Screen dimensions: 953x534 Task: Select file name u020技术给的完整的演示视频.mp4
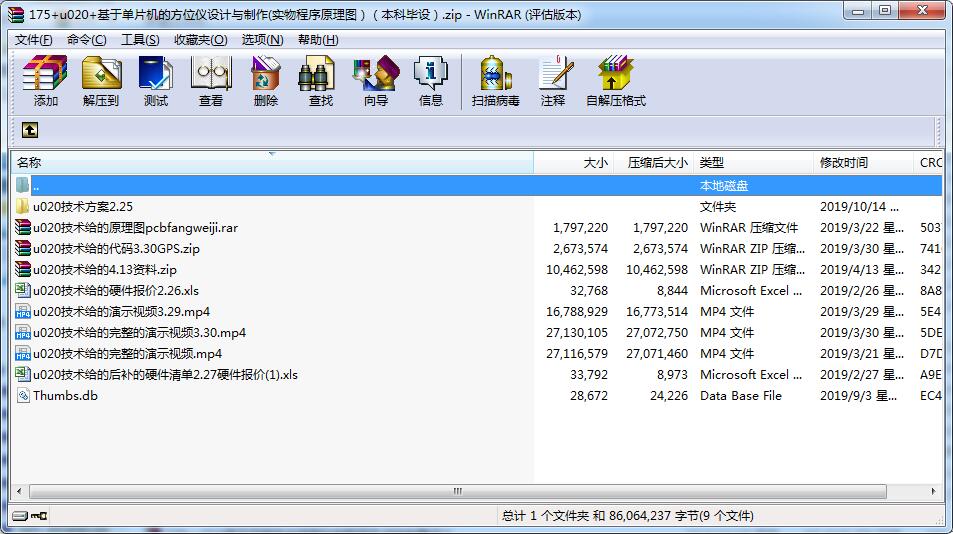(x=128, y=354)
